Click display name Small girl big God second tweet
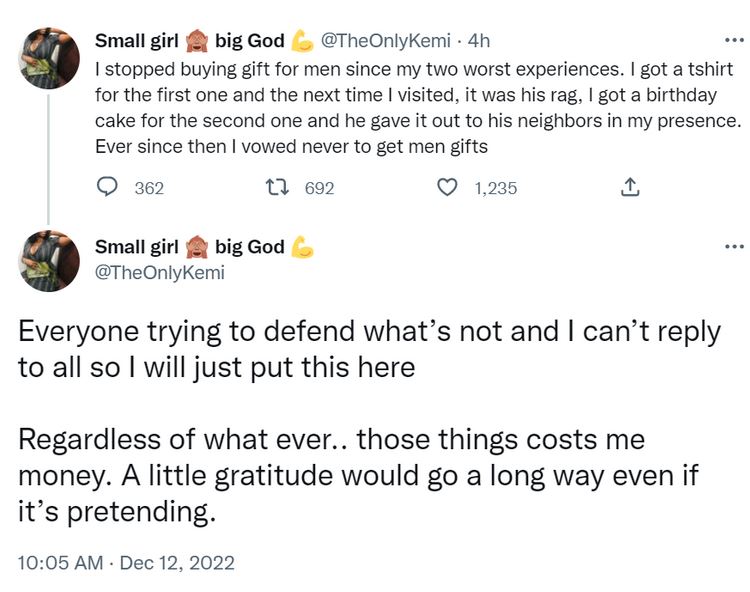750x592 pixels. tap(204, 247)
